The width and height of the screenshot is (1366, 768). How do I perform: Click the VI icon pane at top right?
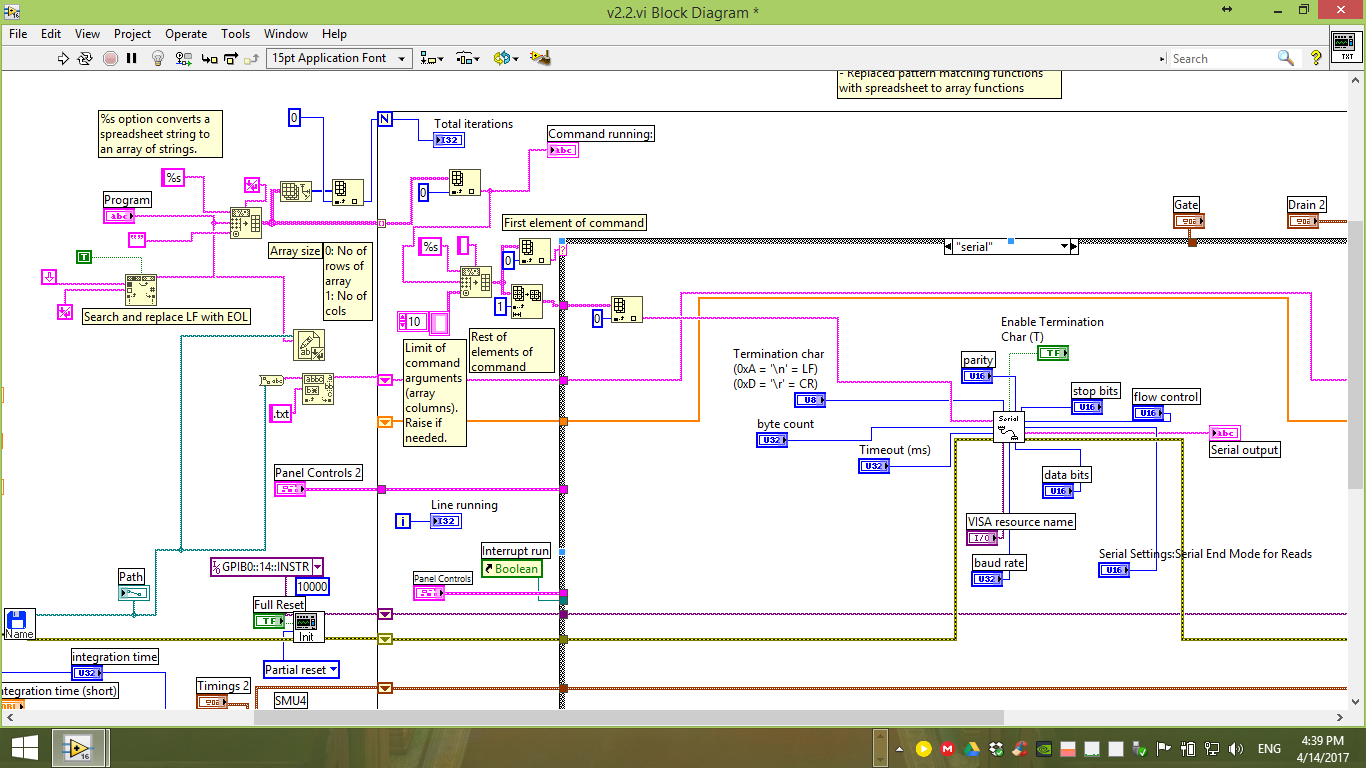[x=1345, y=45]
